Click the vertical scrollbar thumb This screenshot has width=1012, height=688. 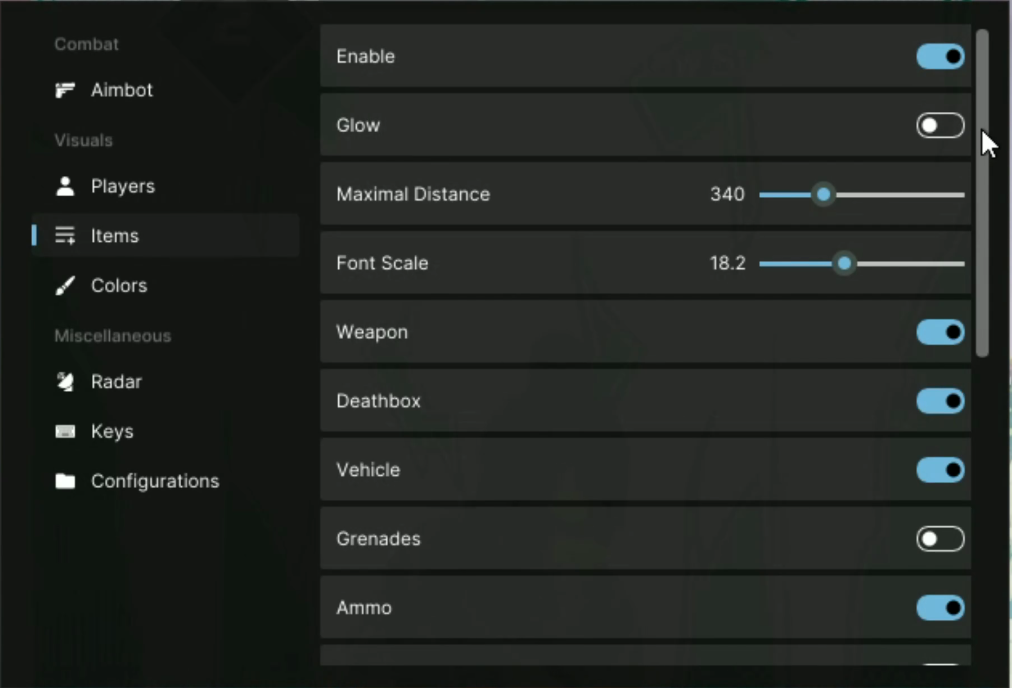[982, 192]
